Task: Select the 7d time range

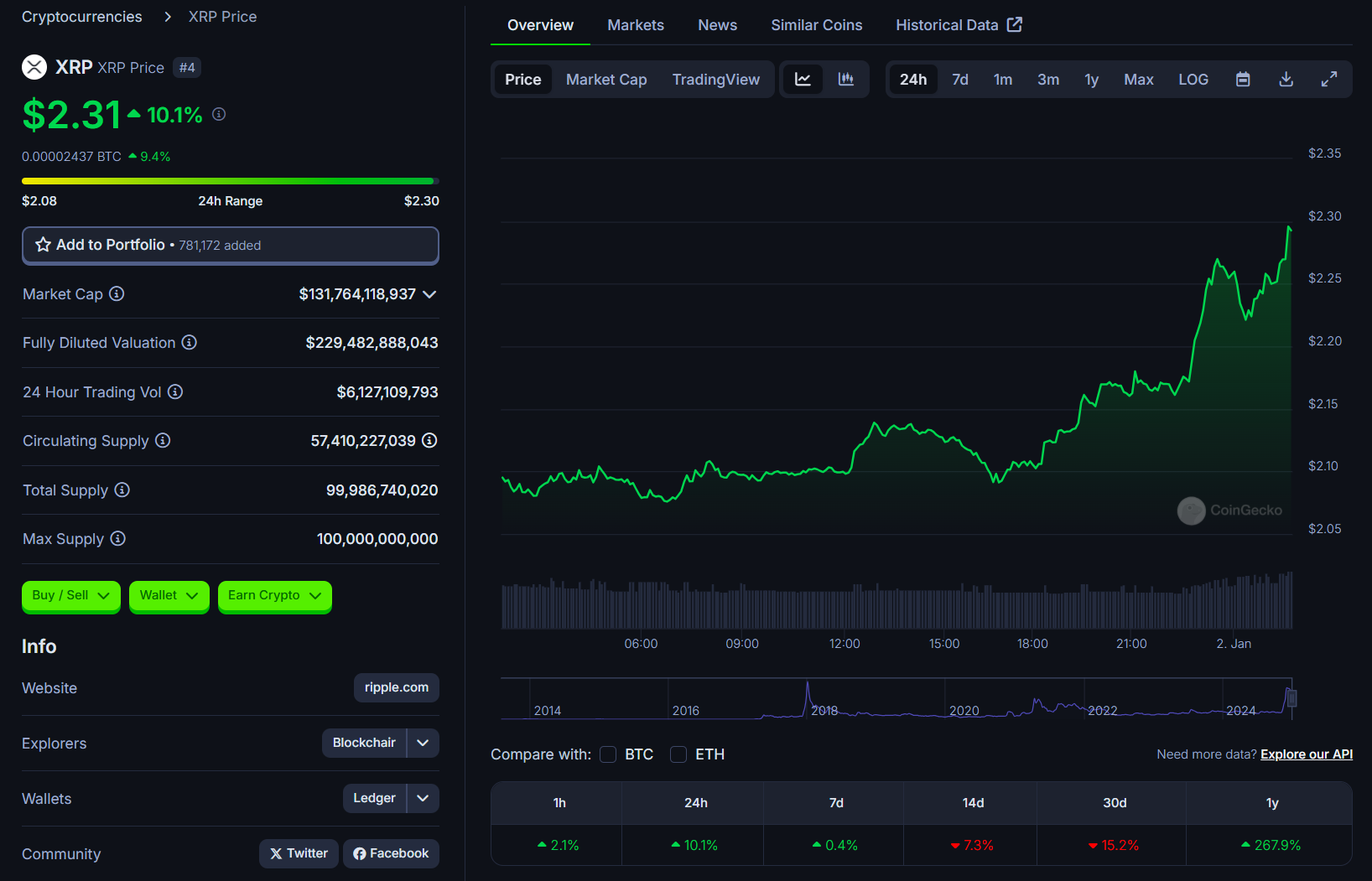Action: click(x=960, y=79)
